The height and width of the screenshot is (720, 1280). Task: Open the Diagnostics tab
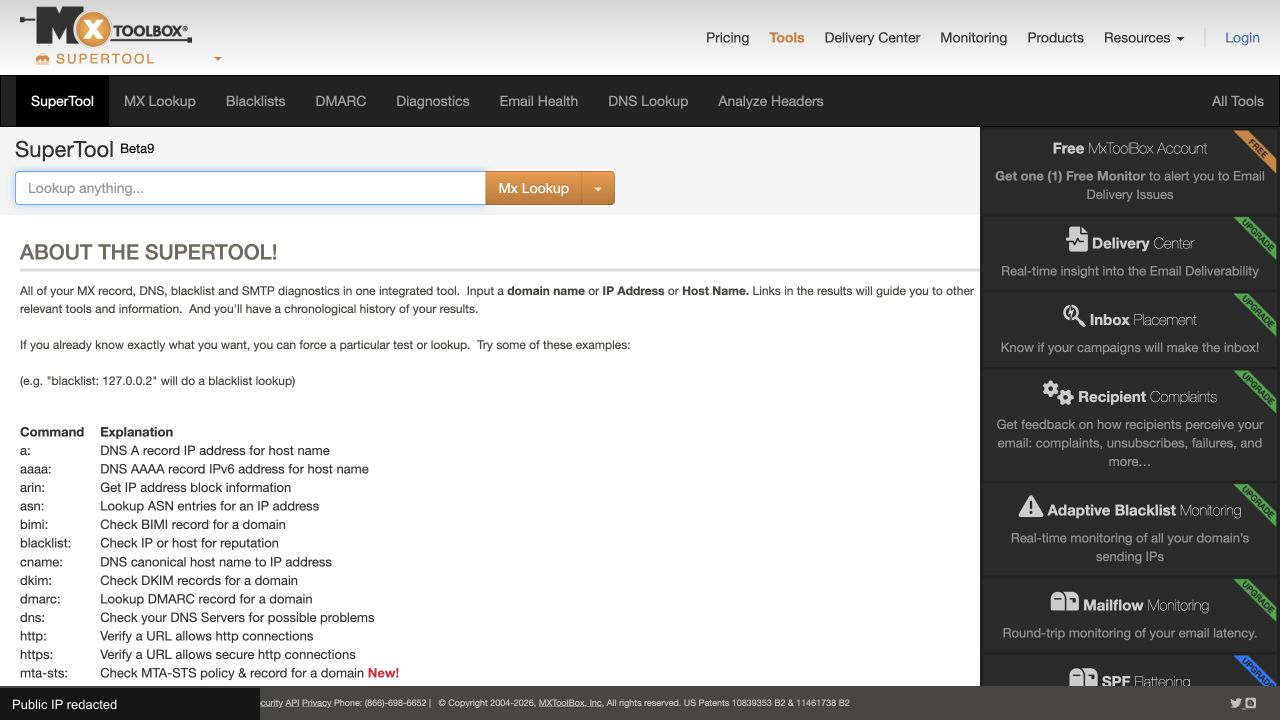(432, 101)
